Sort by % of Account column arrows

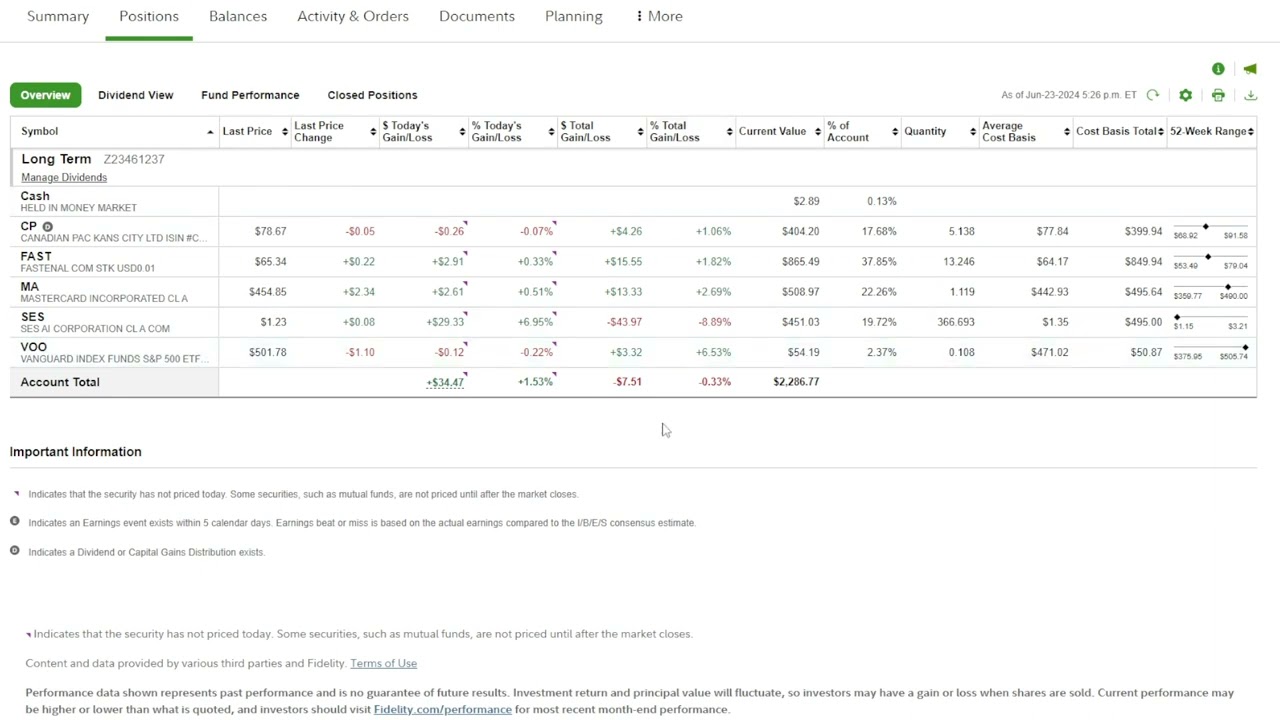[x=895, y=132]
